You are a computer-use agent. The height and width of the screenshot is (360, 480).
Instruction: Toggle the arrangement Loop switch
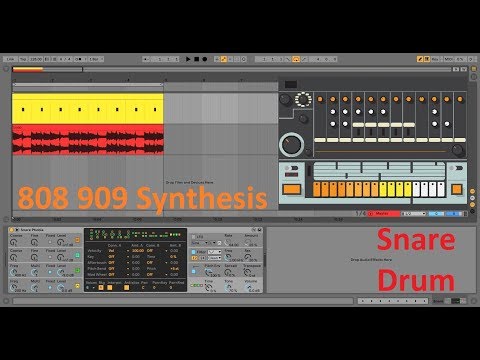click(296, 59)
